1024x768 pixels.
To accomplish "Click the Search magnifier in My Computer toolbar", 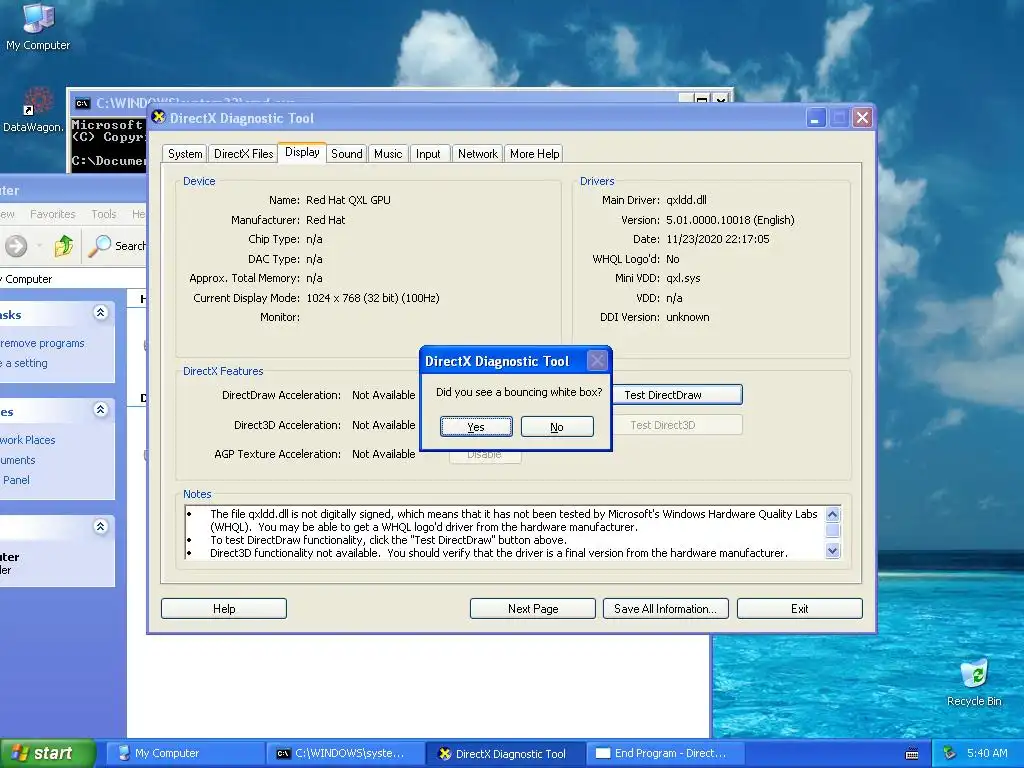I will point(100,246).
